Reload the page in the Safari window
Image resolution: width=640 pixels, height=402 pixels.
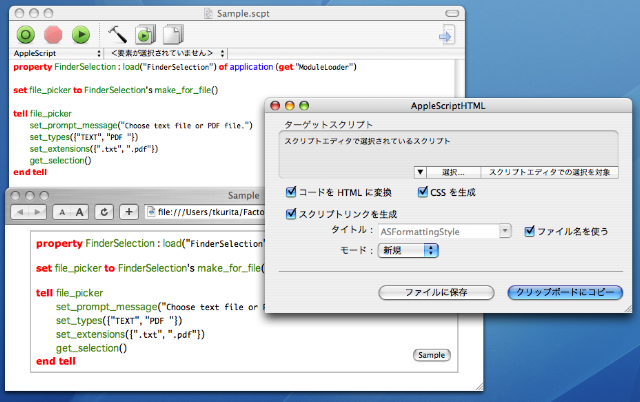coord(103,212)
